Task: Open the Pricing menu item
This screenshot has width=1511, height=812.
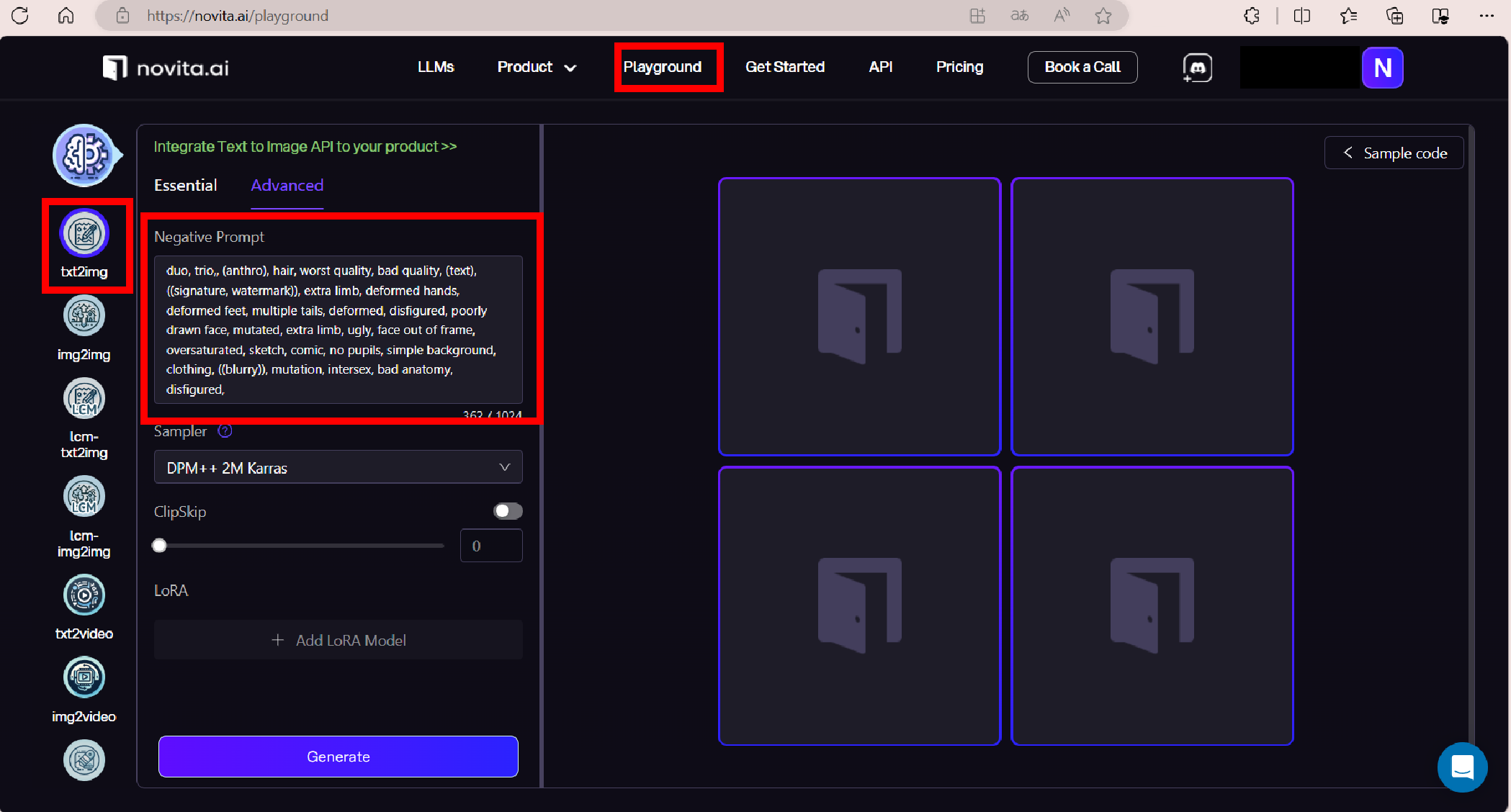Action: (959, 67)
